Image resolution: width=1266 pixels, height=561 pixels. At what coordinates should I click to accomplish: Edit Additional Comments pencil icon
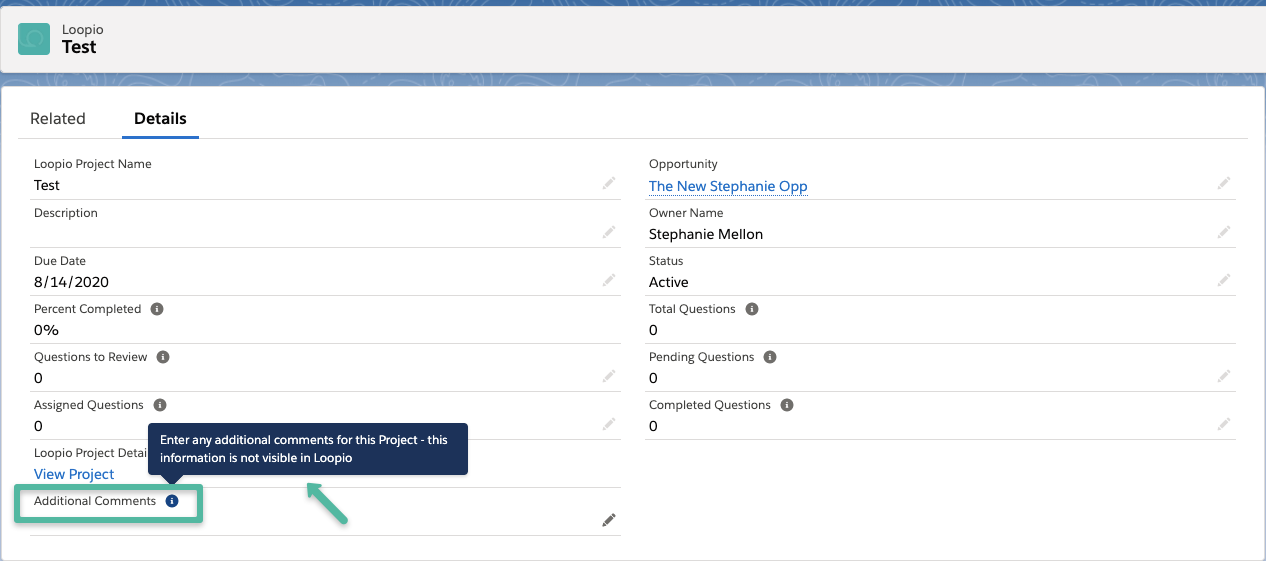click(609, 520)
